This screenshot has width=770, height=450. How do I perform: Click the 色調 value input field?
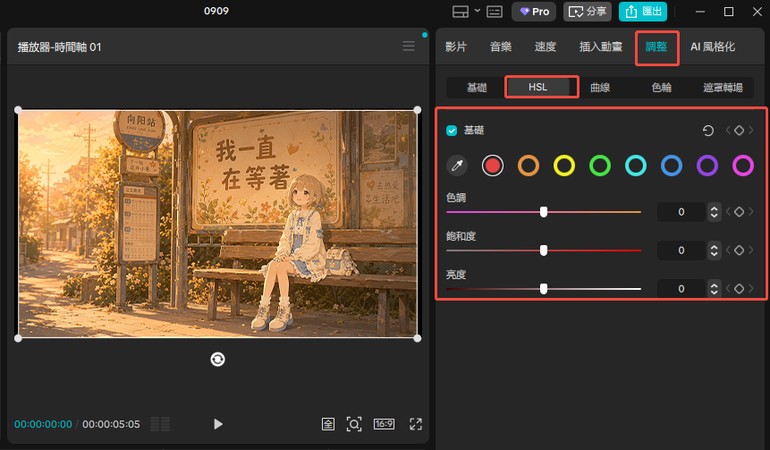tap(681, 212)
